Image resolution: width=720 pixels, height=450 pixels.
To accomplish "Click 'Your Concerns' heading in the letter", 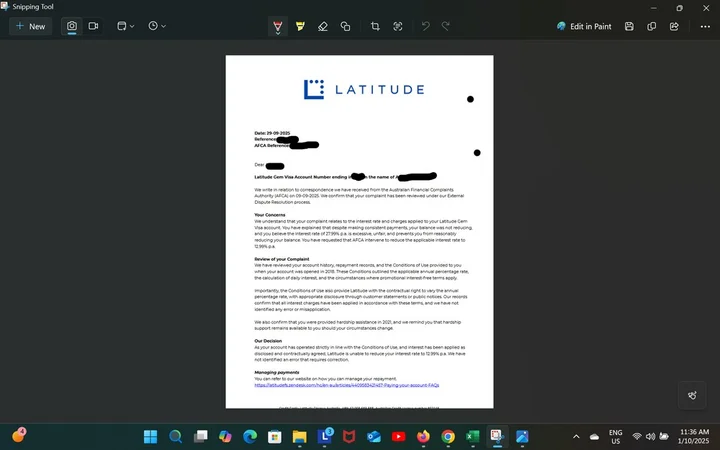I will coord(270,215).
